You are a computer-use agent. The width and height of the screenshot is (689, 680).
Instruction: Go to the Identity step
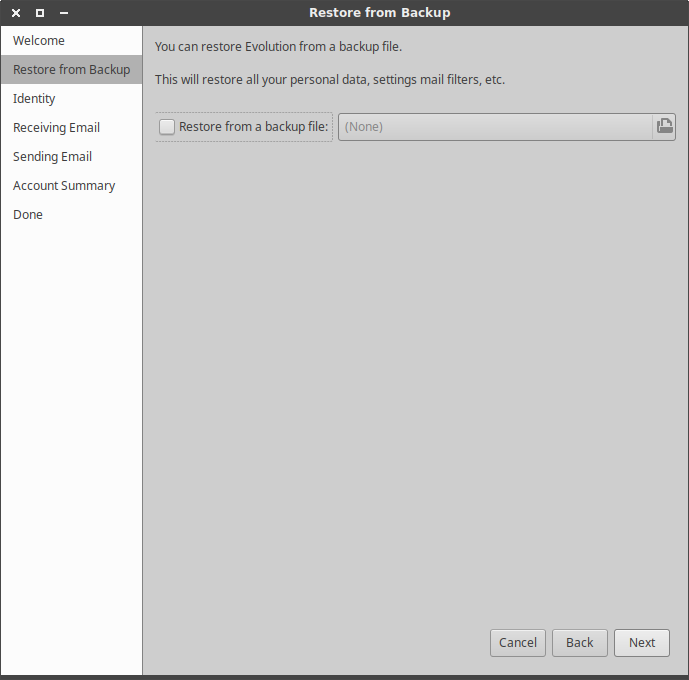34,99
